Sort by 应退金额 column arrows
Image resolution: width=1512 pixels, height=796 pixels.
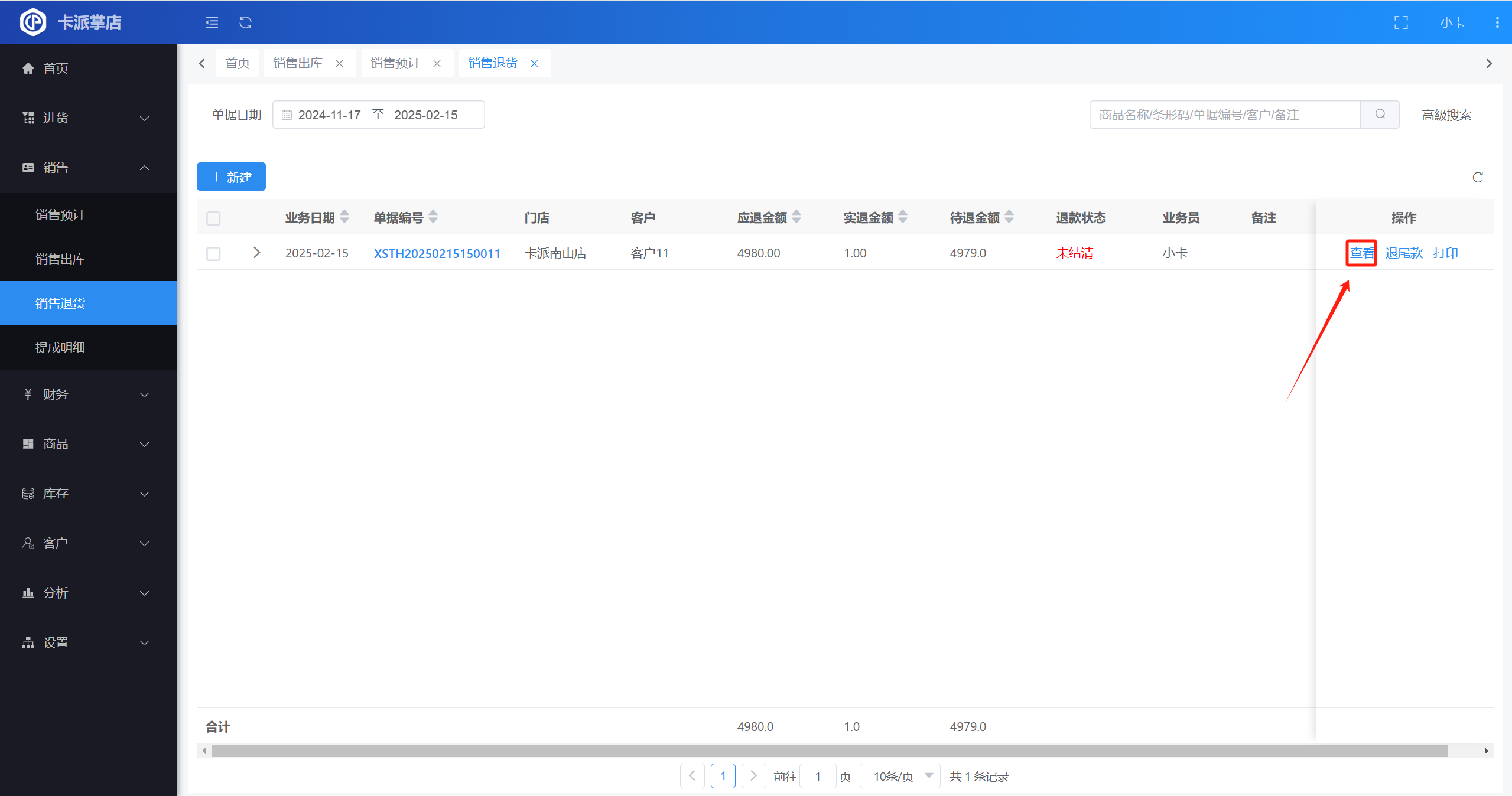click(796, 217)
